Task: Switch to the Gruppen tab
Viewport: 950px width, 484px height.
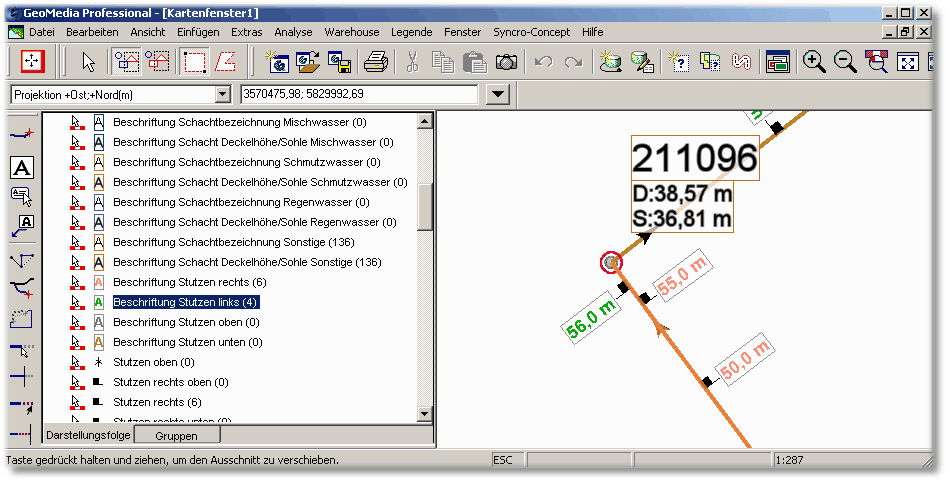Action: click(176, 436)
